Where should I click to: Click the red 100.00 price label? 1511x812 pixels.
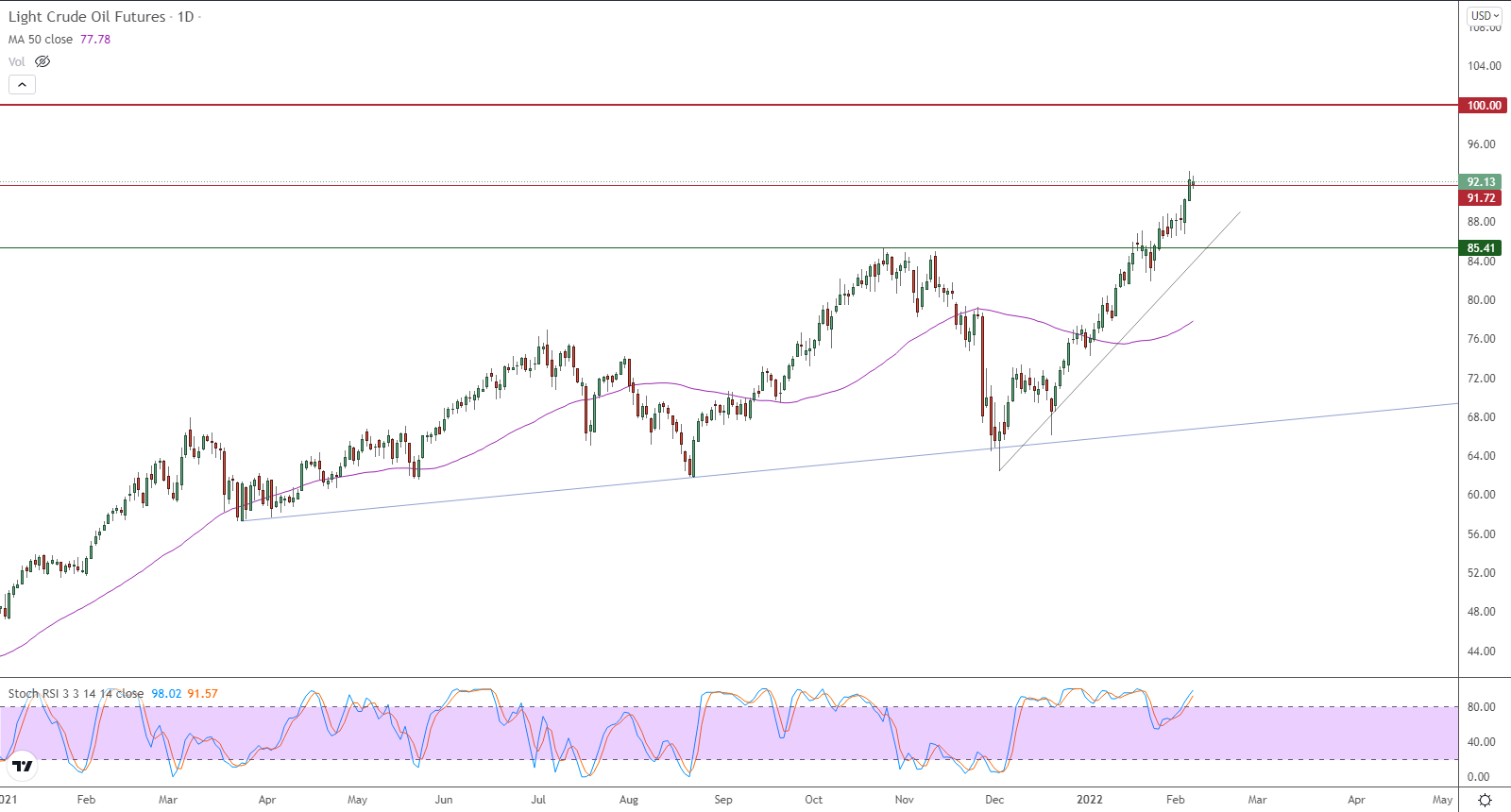point(1484,105)
